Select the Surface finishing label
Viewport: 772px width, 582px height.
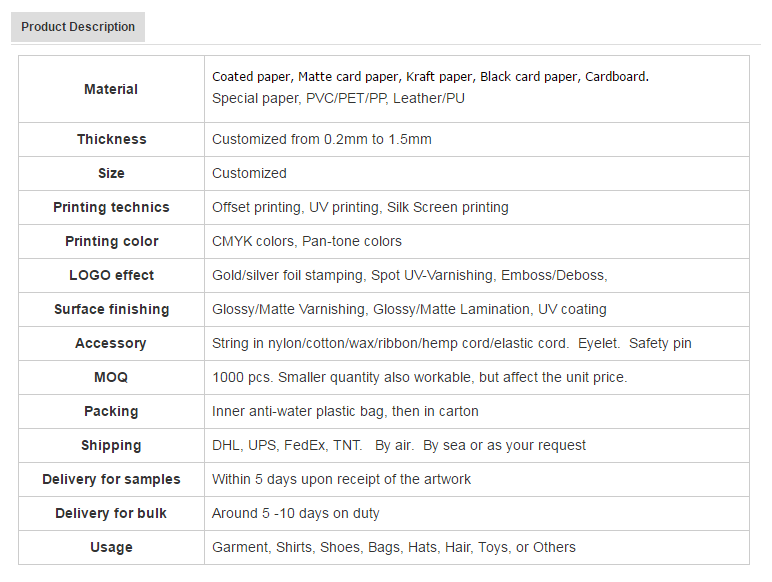pos(112,309)
